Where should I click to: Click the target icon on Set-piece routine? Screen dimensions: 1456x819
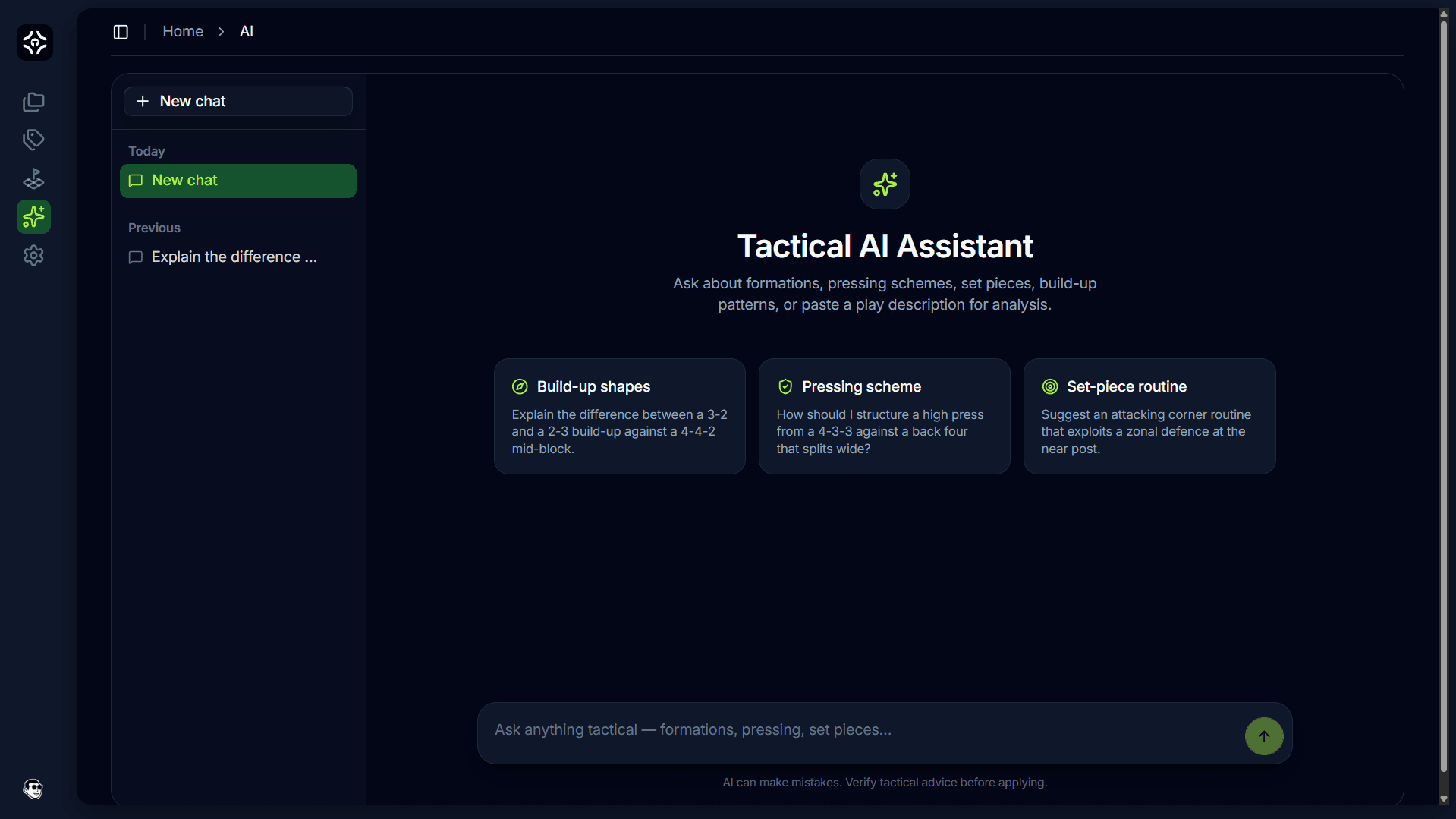coord(1050,387)
